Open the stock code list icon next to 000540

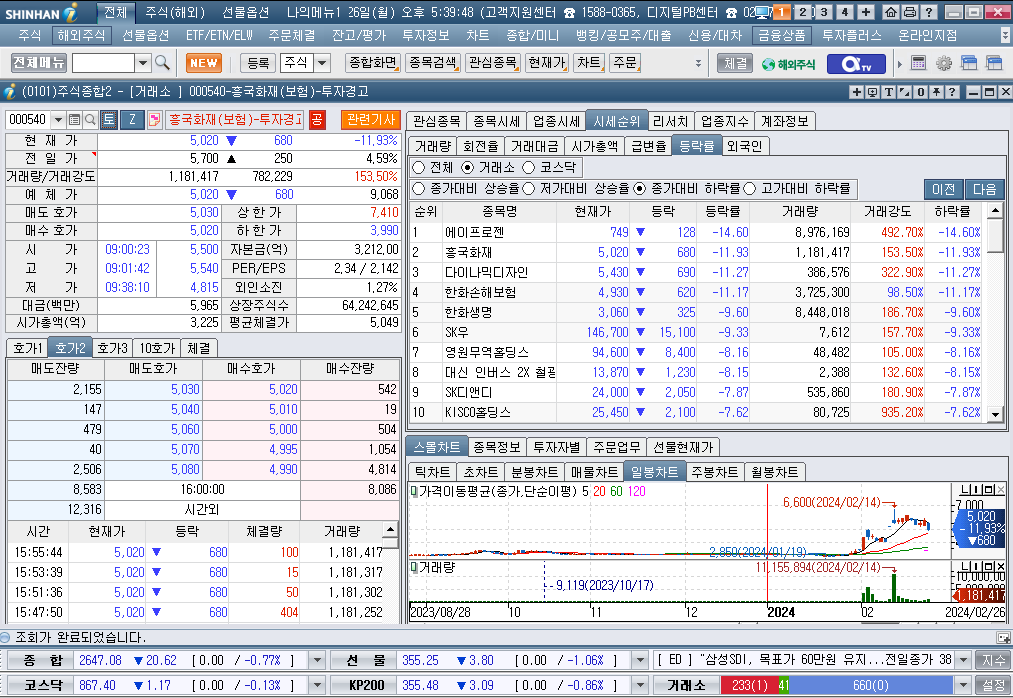pyautogui.click(x=74, y=120)
